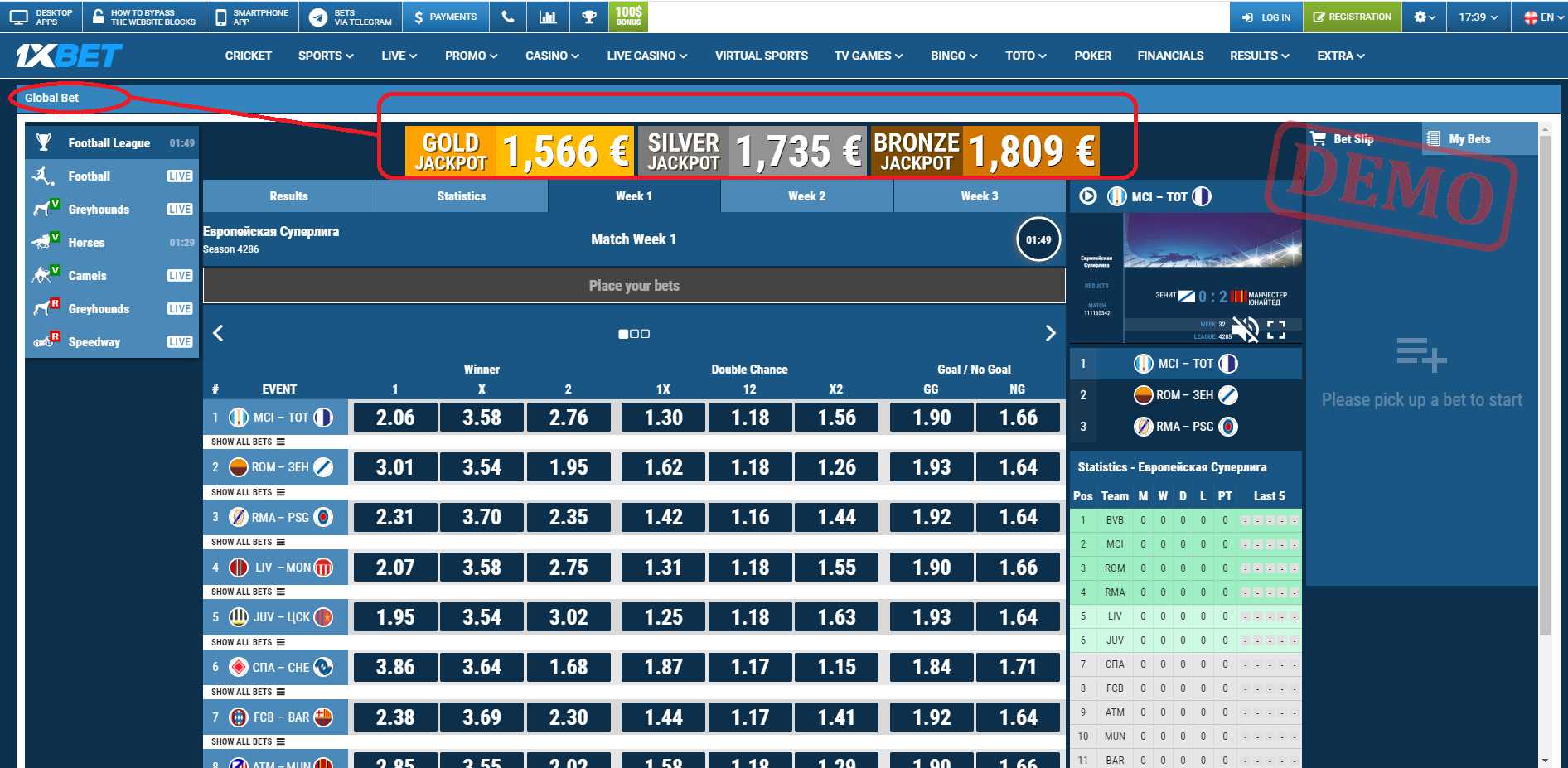Open Virtual Sports menu item
The image size is (1568, 768).
pos(762,56)
